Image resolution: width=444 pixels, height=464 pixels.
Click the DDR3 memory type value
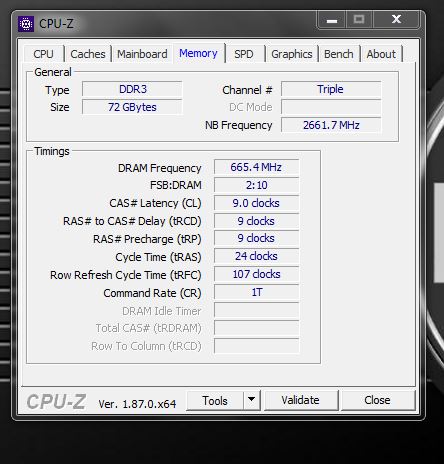coord(132,89)
